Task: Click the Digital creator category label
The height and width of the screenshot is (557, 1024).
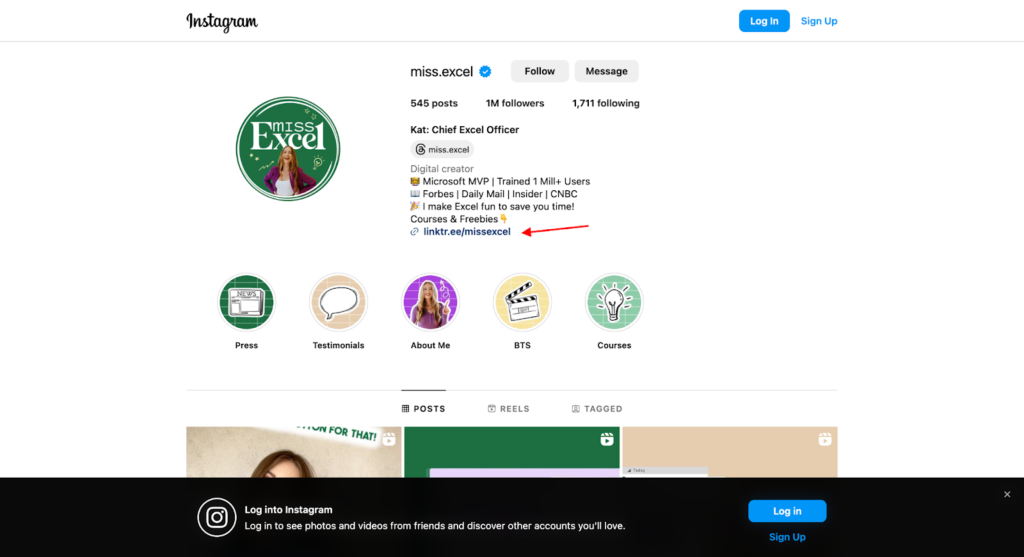Action: (x=441, y=168)
